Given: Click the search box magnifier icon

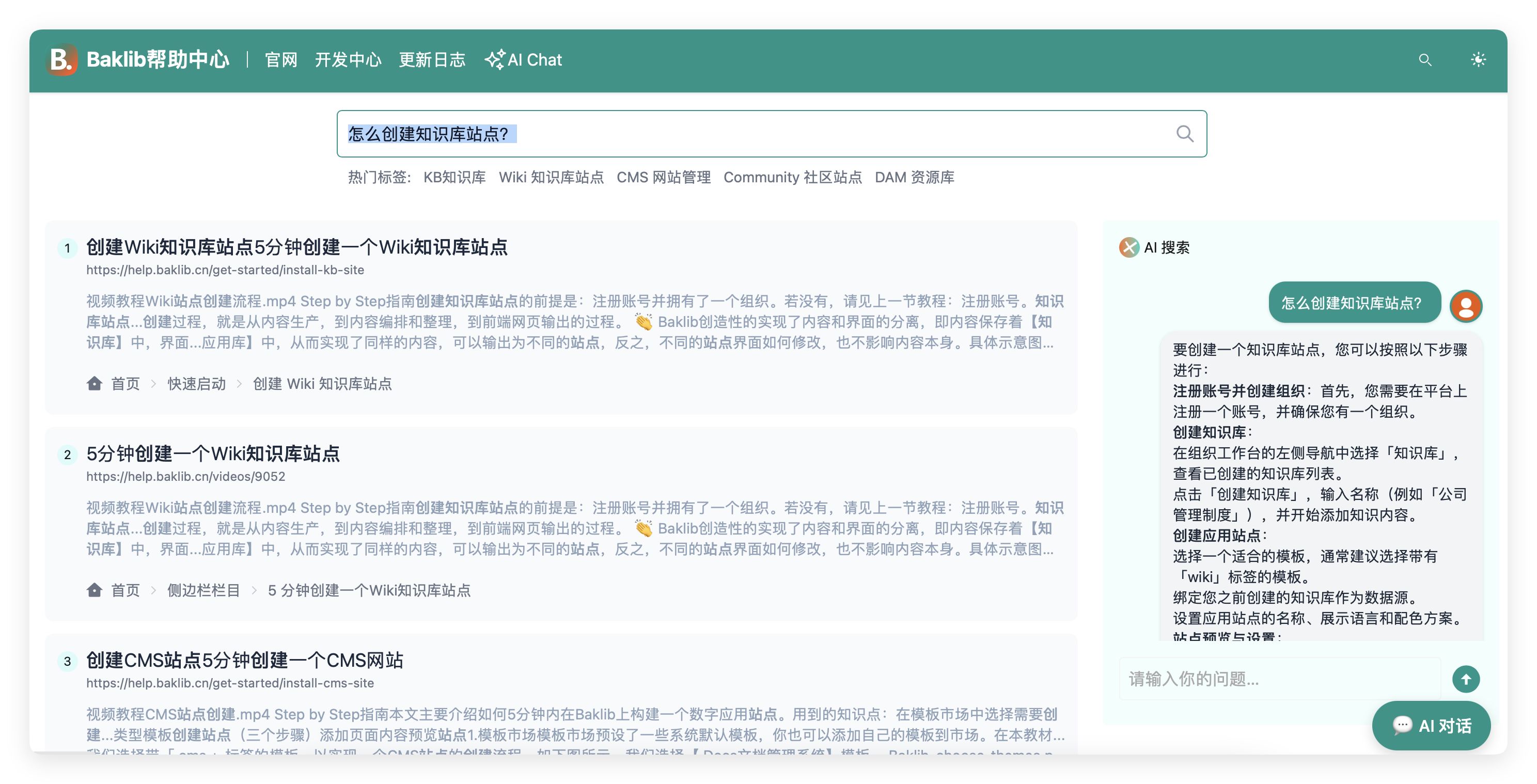Looking at the screenshot, I should [1184, 134].
